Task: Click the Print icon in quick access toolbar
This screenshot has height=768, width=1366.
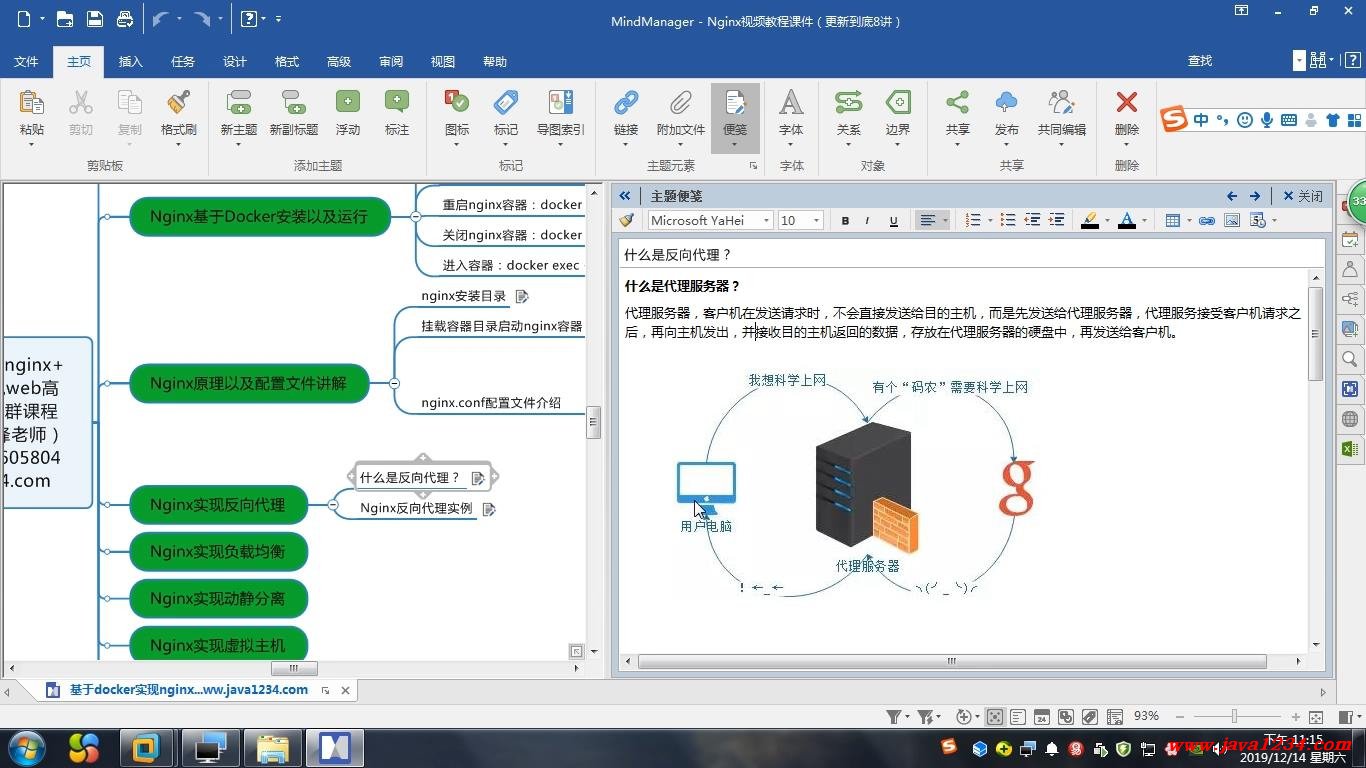Action: [x=125, y=19]
